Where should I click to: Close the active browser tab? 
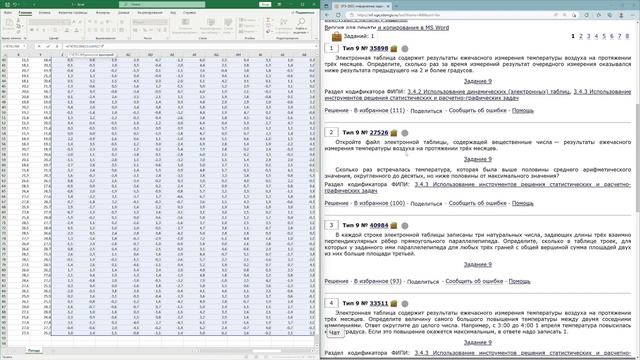(x=388, y=6)
